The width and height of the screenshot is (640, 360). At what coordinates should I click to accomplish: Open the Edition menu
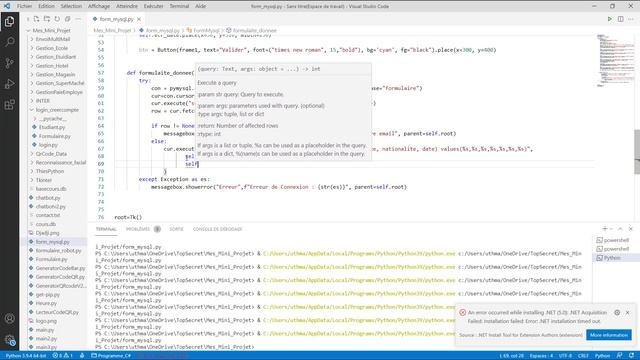pos(46,6)
